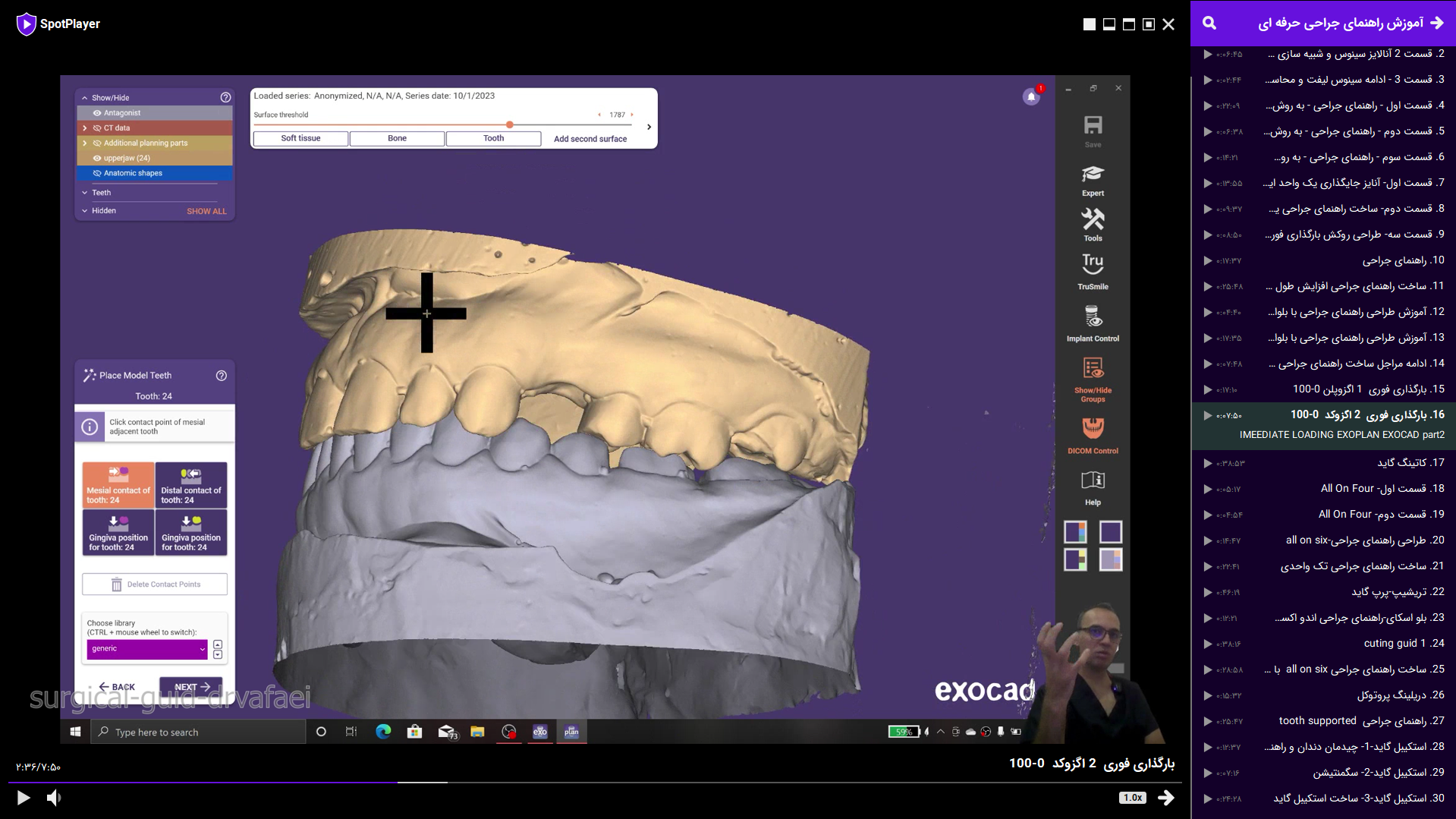Toggle Additional planning parts visibility
This screenshot has height=819, width=1456.
(97, 143)
